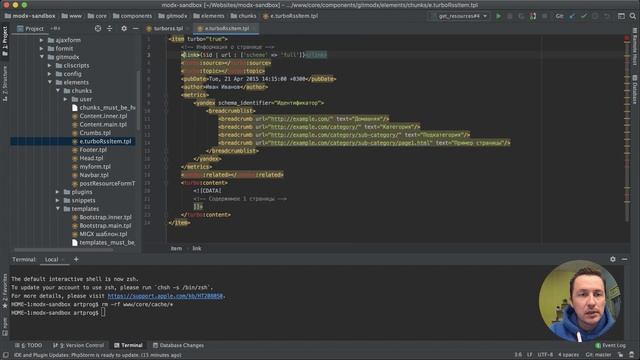Image resolution: width=640 pixels, height=360 pixels.
Task: Select Footer.tpl in project tree
Action: [93, 150]
